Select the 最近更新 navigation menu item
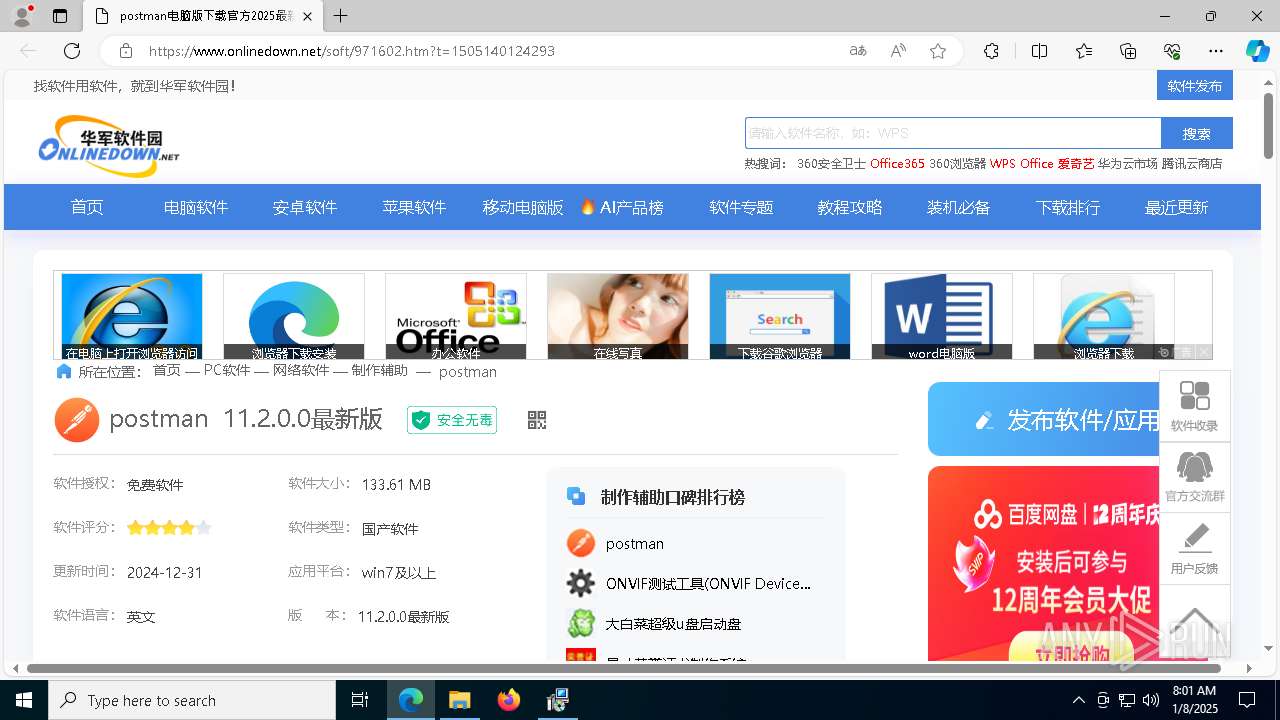Screen dimensions: 1280x720 [1177, 207]
